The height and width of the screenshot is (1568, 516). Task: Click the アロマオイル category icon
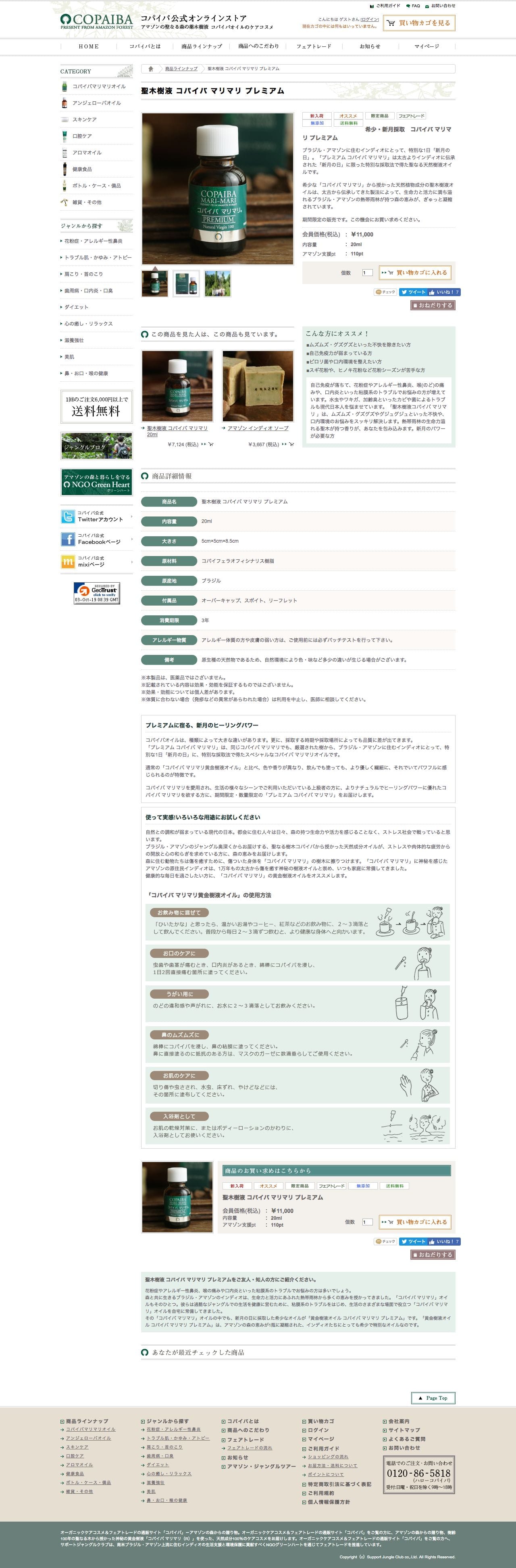click(64, 153)
